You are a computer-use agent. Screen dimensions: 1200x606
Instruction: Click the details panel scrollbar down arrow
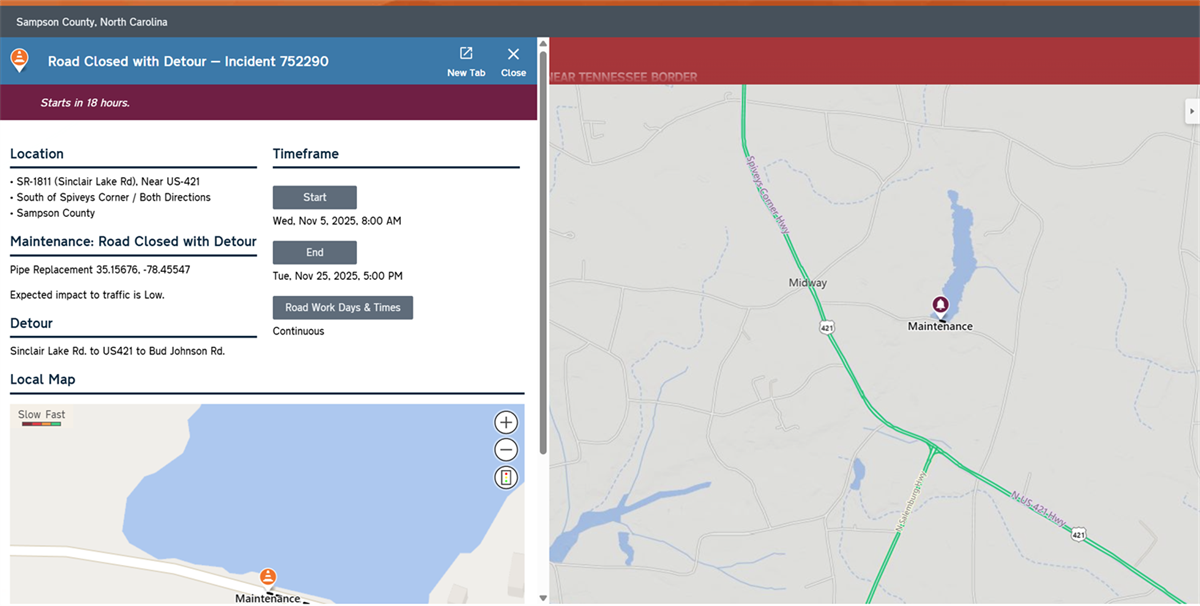(x=543, y=598)
